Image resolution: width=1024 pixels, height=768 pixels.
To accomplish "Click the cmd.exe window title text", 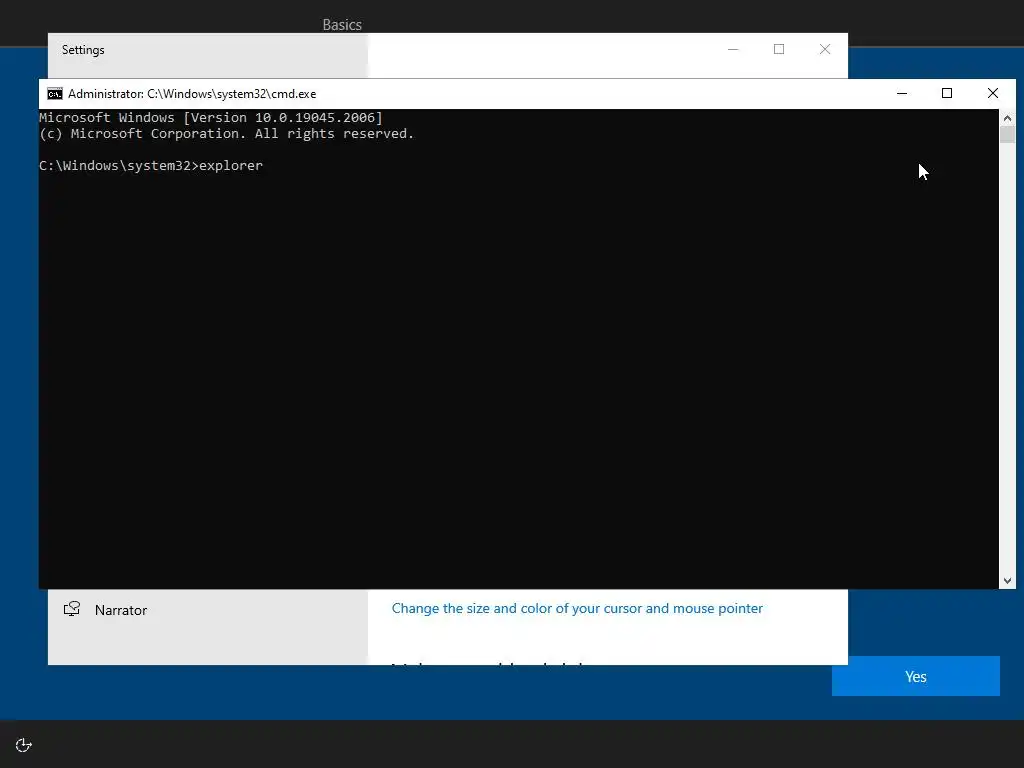I will tap(192, 94).
